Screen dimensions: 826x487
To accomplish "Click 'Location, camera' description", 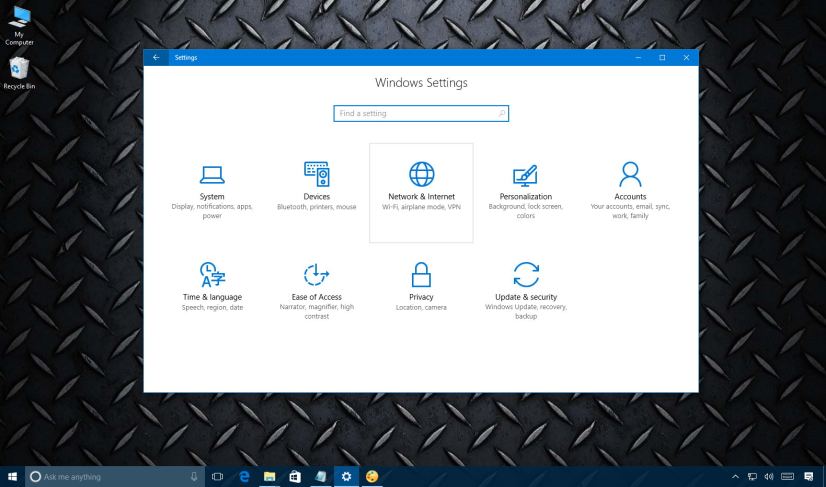I will 421,307.
